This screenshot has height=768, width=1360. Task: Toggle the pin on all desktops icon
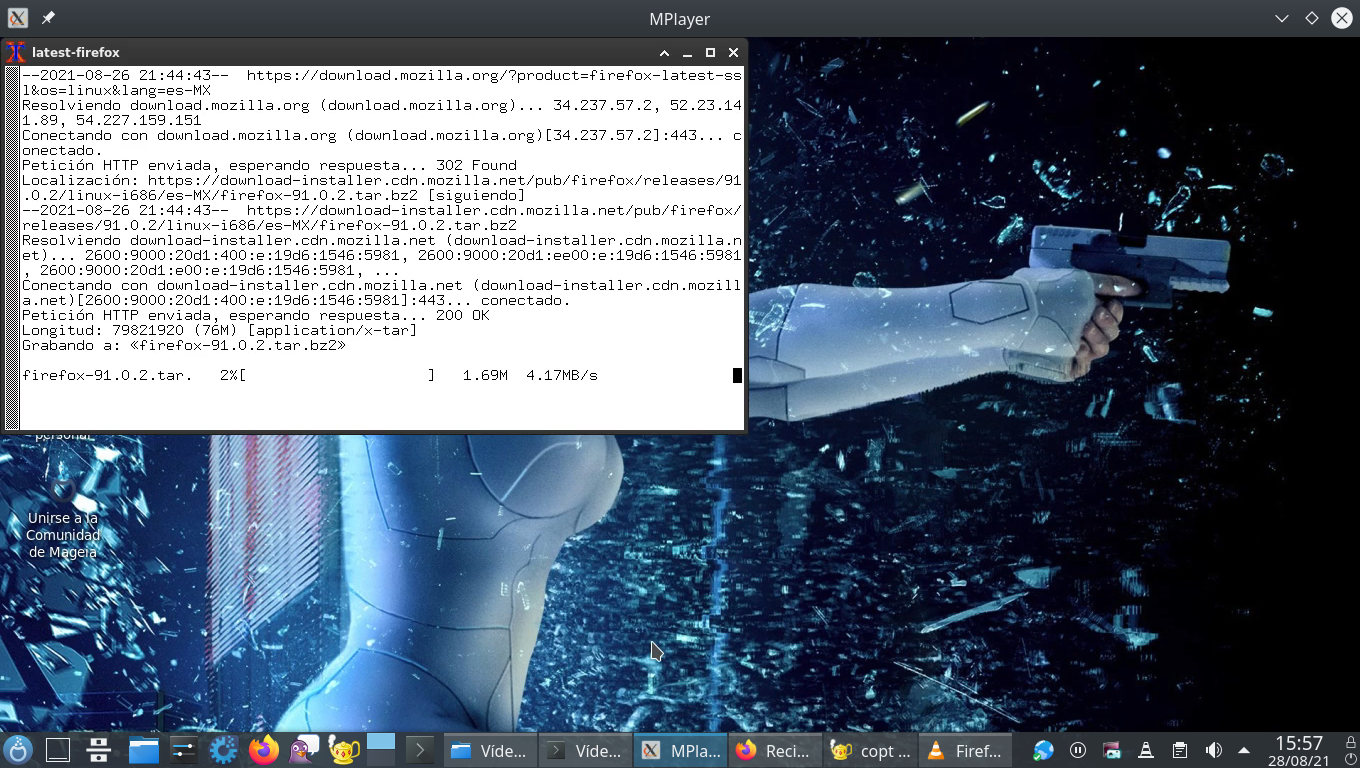[48, 18]
